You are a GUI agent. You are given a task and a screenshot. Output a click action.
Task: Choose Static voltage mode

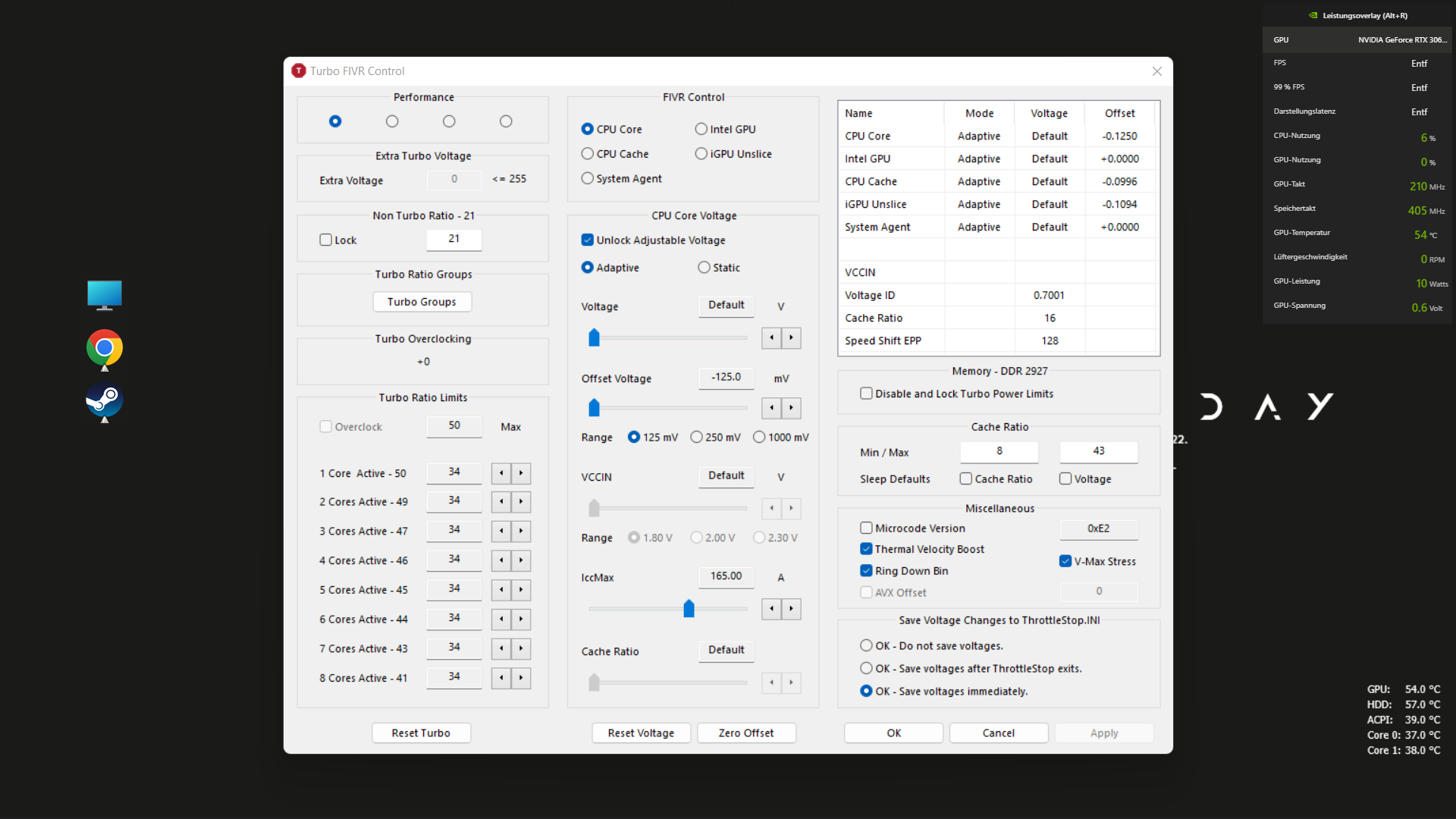pos(704,268)
